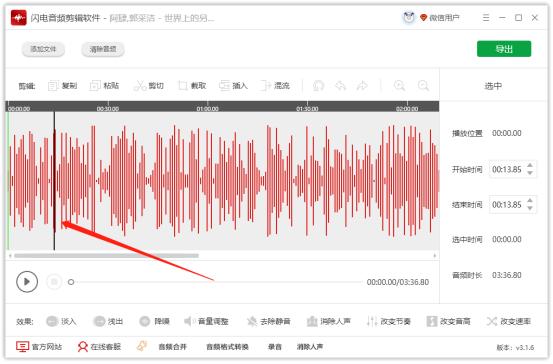This screenshot has width=553, height=364.
Task: Apply the 降噪 noise reduction effect
Action: coord(154,321)
